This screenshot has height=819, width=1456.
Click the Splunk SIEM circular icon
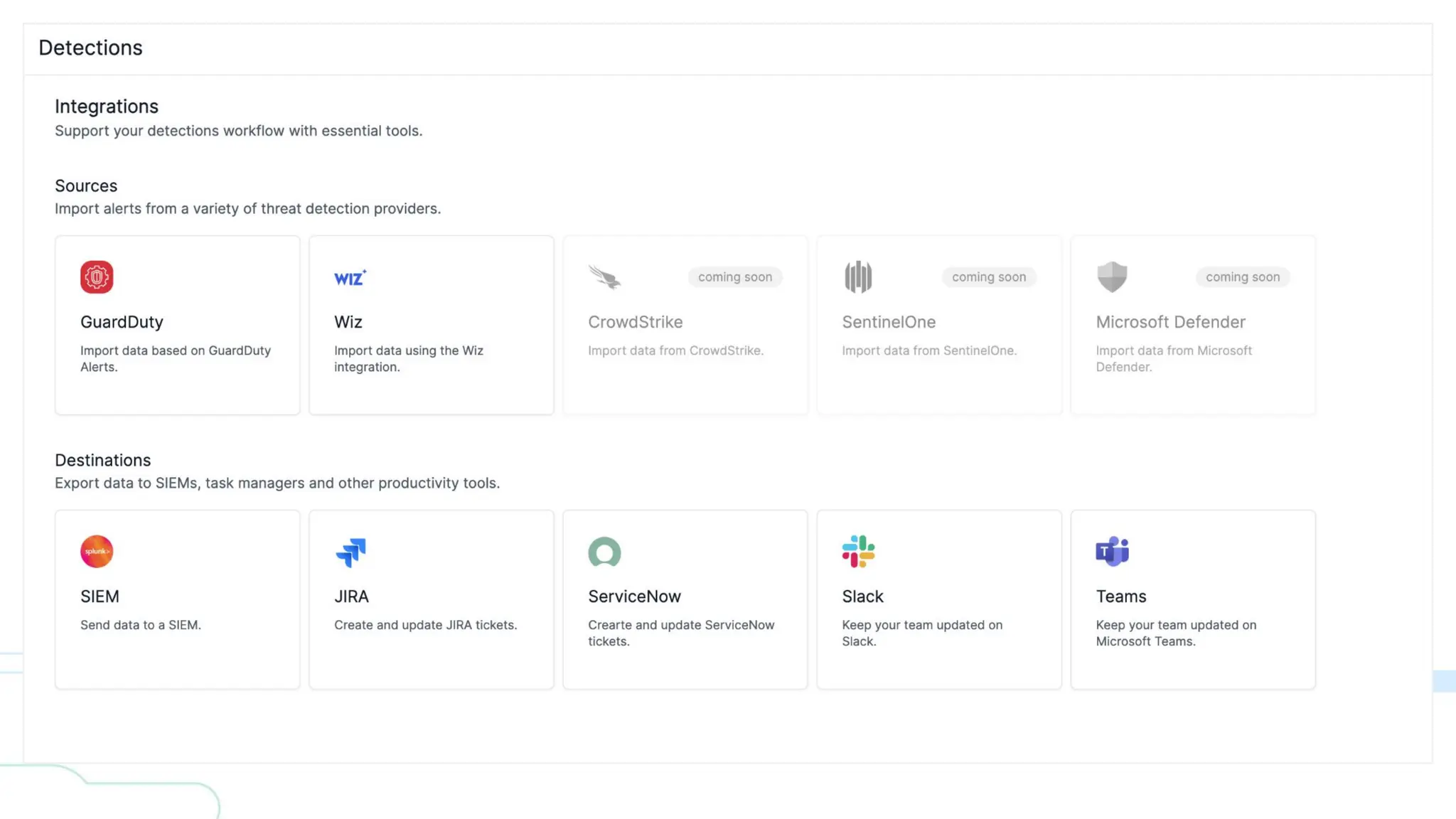coord(97,552)
